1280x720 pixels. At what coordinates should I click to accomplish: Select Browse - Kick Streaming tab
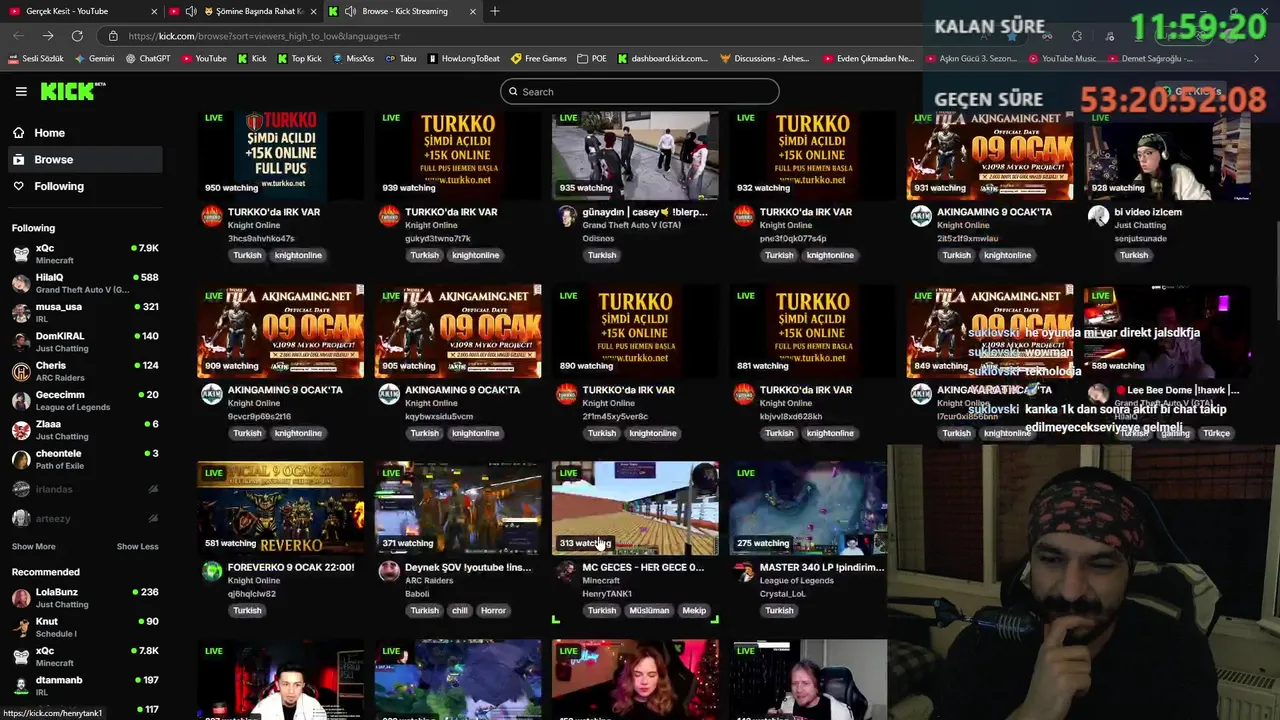pos(403,11)
